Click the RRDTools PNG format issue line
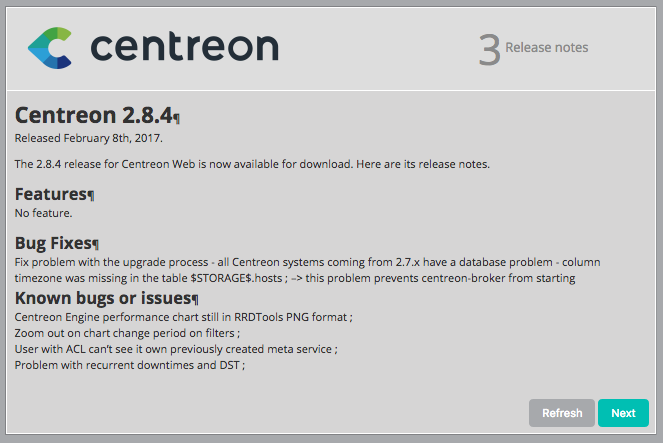663x443 pixels. [183, 317]
